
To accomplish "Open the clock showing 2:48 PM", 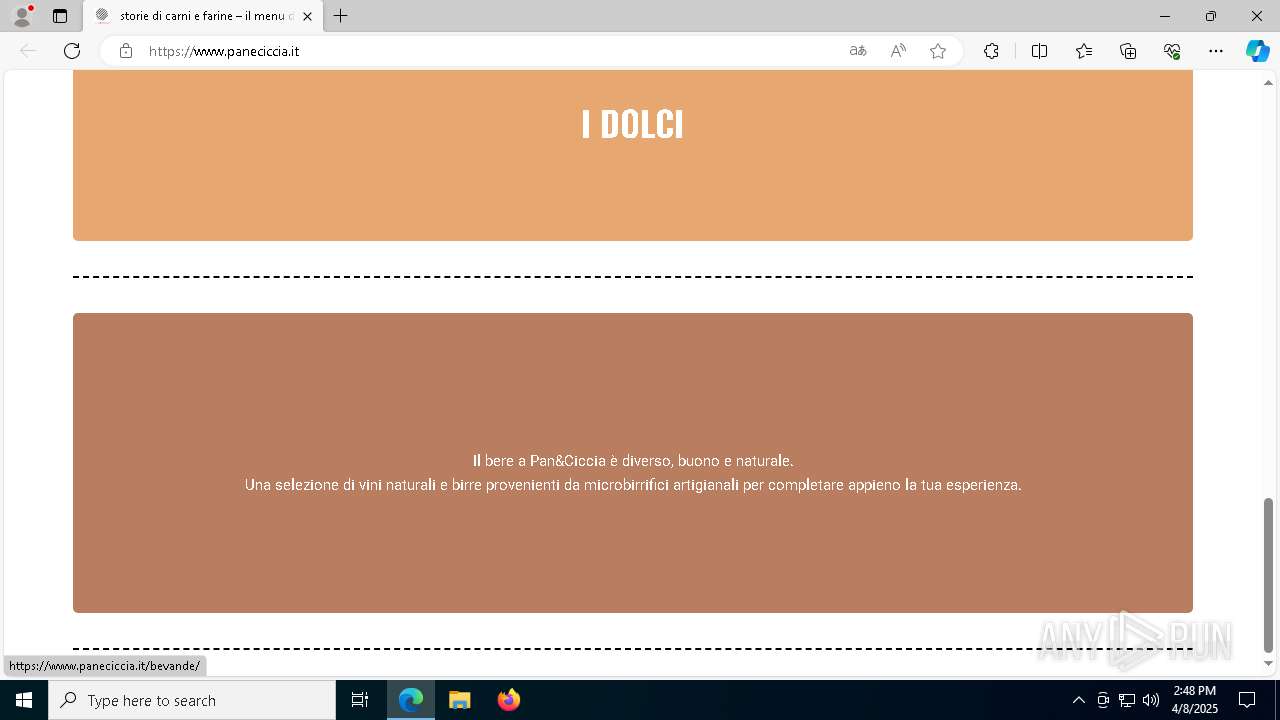I will (1195, 700).
